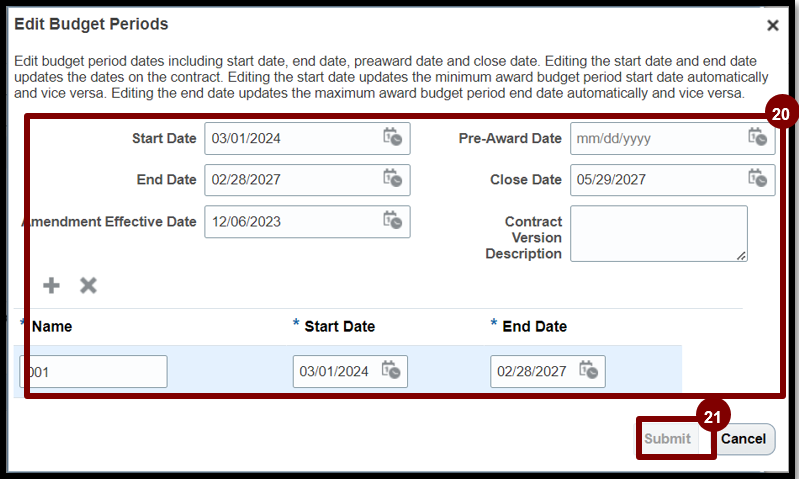Open calendar for budget period row End Date

click(x=588, y=371)
